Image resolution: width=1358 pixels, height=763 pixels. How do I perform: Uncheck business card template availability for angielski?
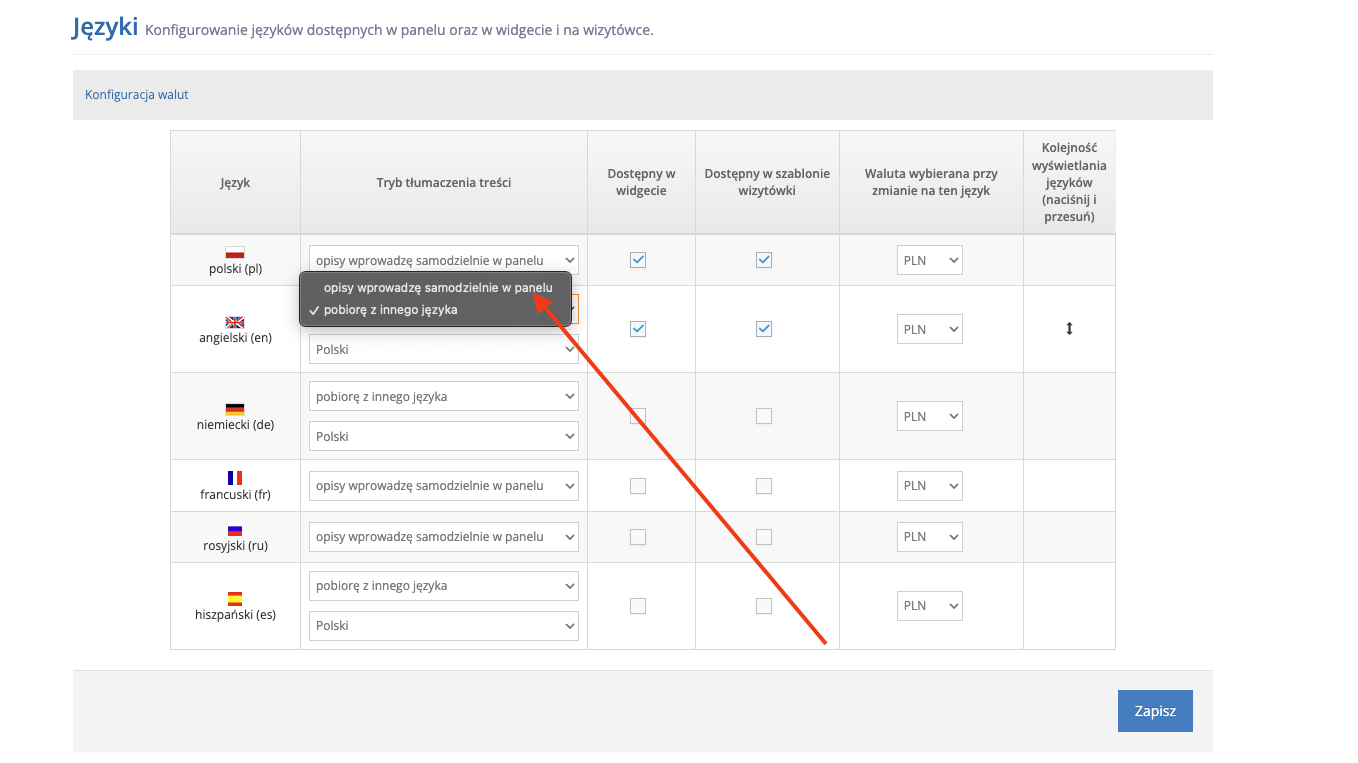764,329
